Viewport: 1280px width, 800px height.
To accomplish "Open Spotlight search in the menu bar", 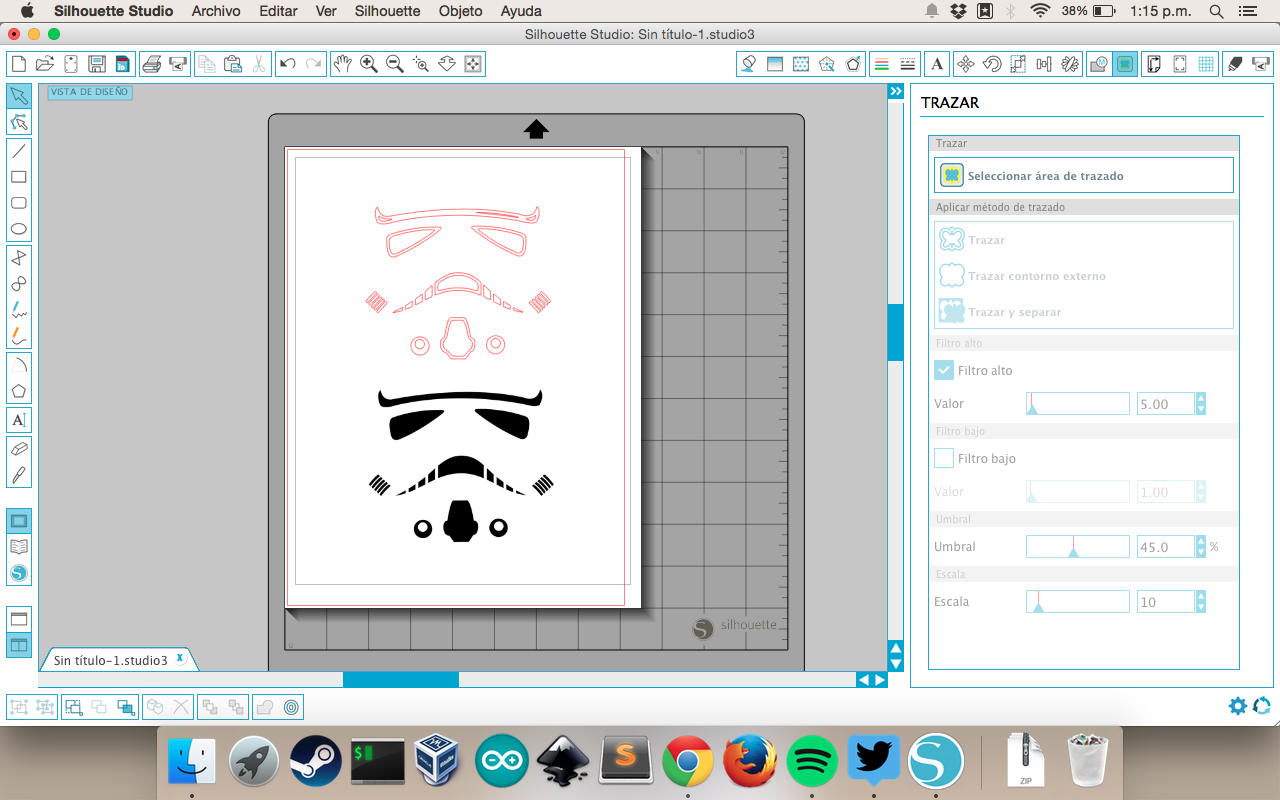I will [x=1216, y=11].
